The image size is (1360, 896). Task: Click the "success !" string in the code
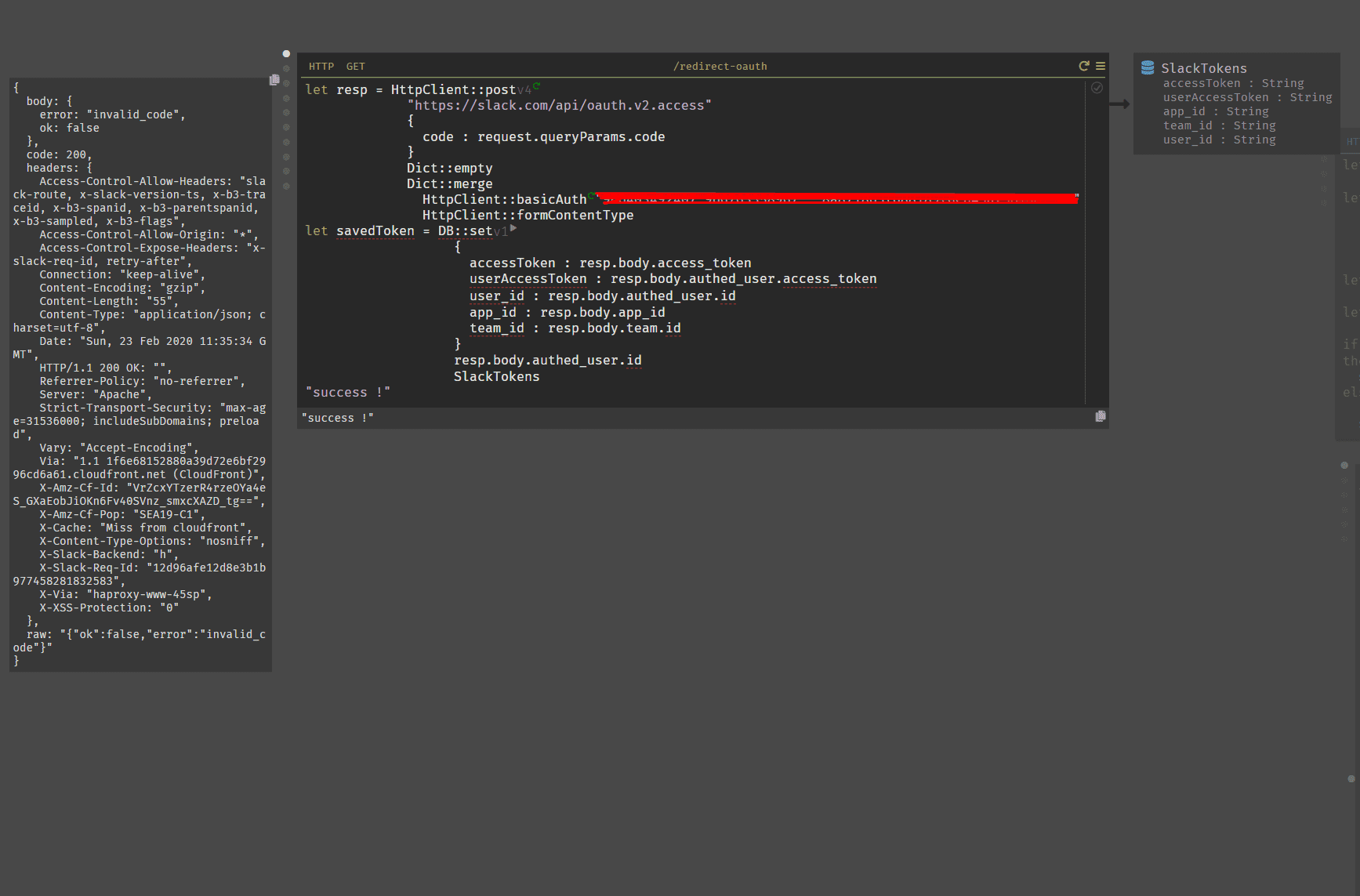point(348,392)
